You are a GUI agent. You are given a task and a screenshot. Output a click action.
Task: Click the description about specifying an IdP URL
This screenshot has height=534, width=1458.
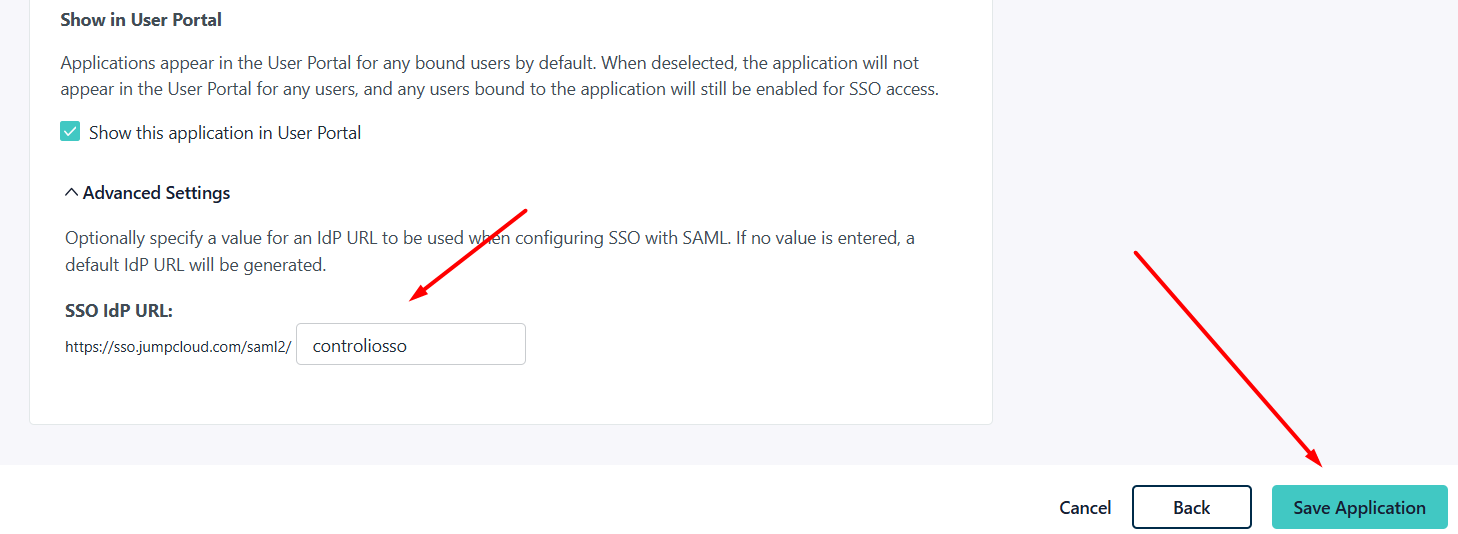coord(490,252)
